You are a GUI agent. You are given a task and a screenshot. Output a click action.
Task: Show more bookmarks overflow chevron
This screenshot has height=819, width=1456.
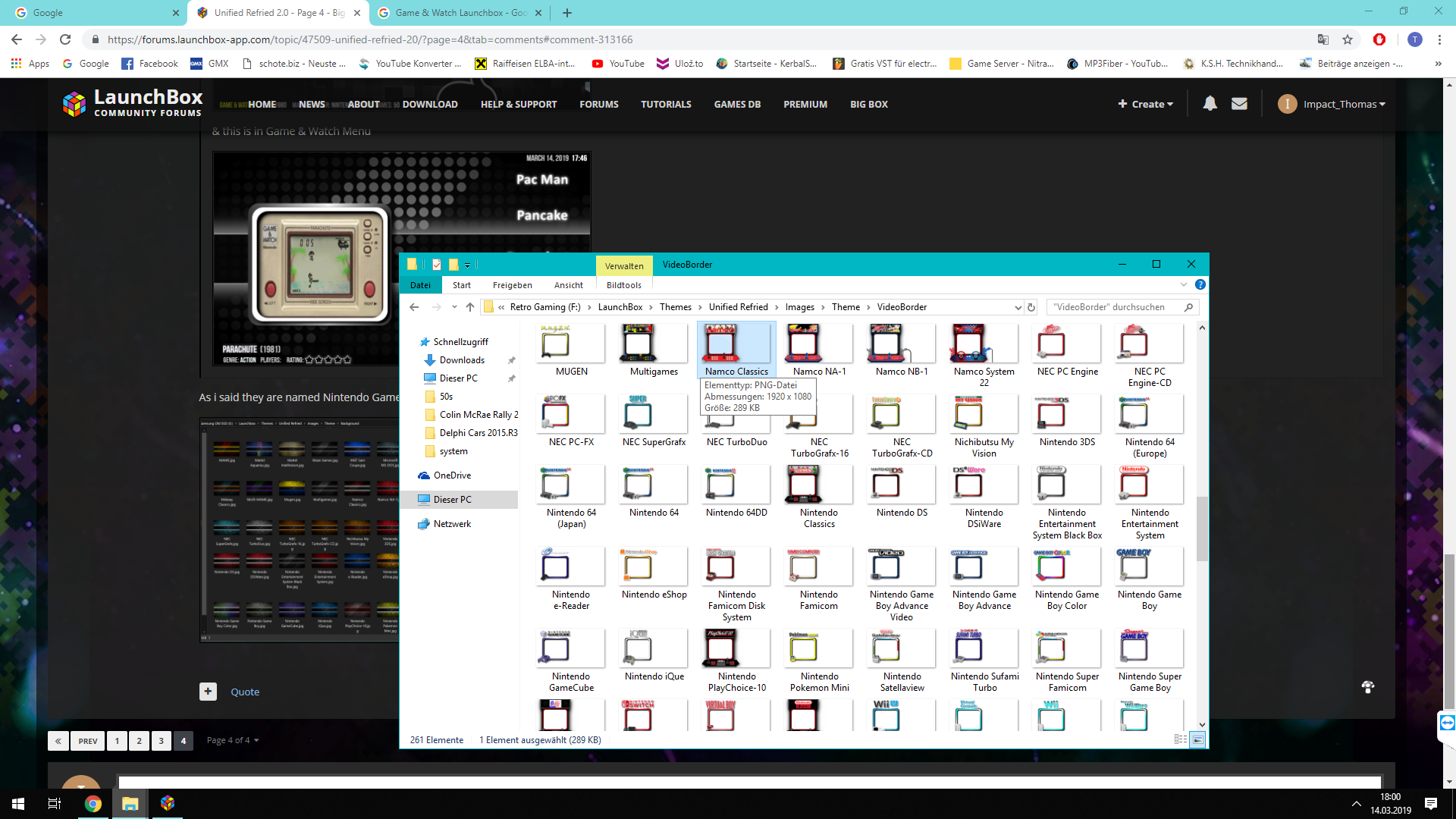pyautogui.click(x=1438, y=64)
